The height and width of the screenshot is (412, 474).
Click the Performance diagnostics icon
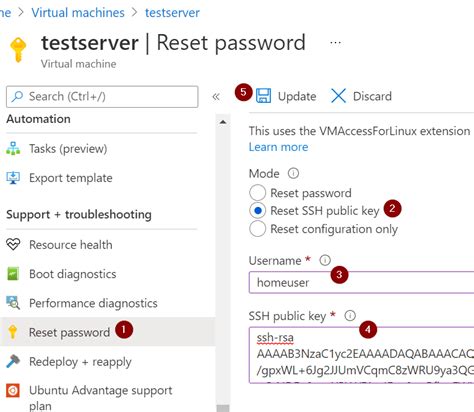click(13, 303)
